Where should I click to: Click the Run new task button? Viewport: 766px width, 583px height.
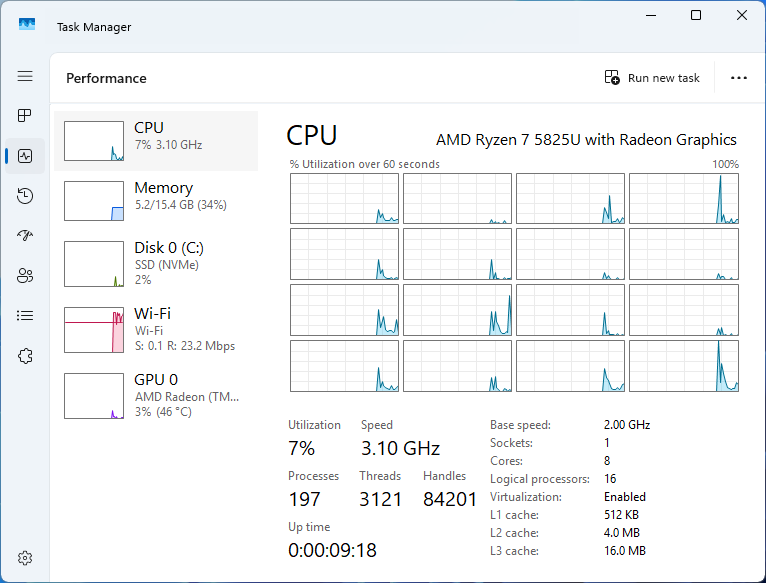click(652, 78)
